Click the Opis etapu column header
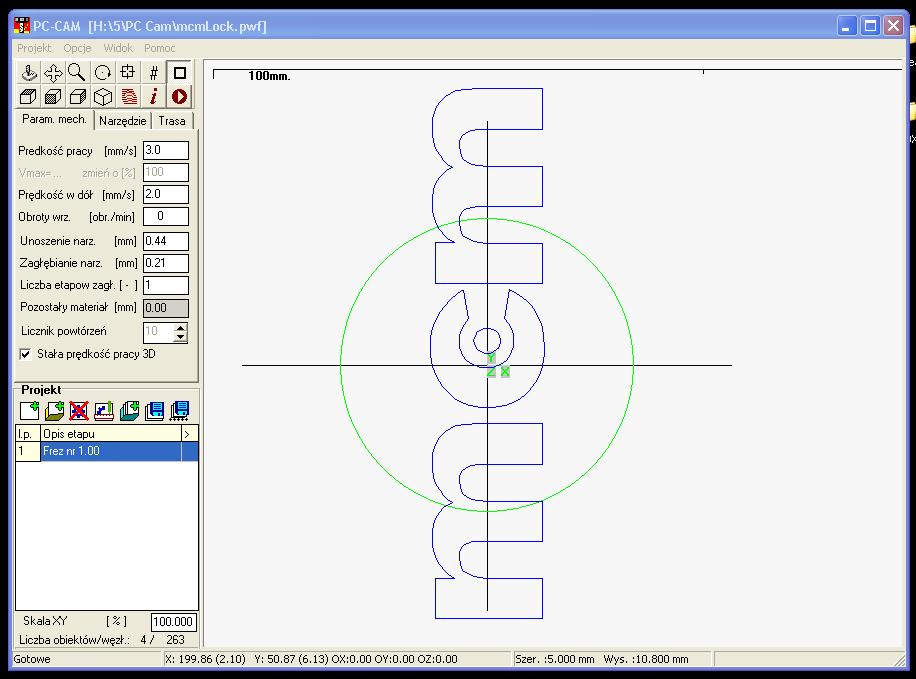The image size is (916, 679). coord(111,434)
